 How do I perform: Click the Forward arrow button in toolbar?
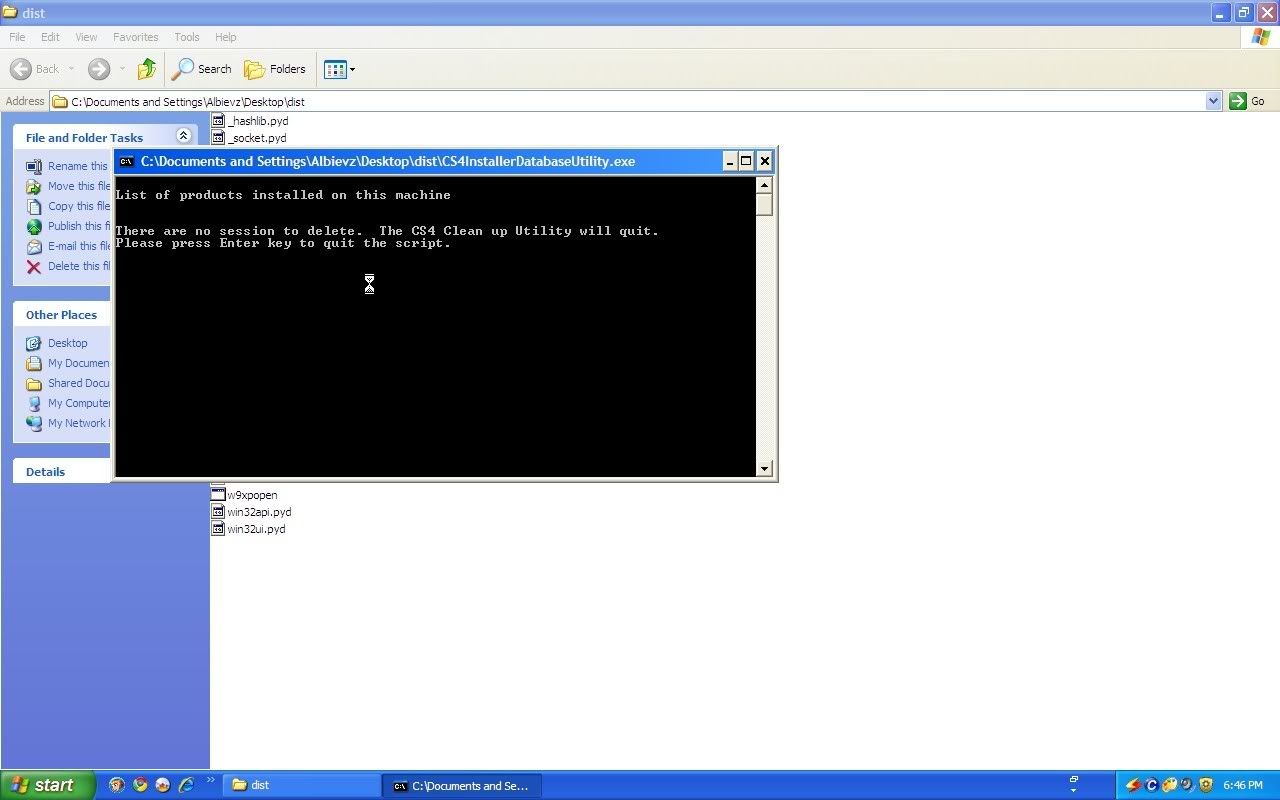98,69
